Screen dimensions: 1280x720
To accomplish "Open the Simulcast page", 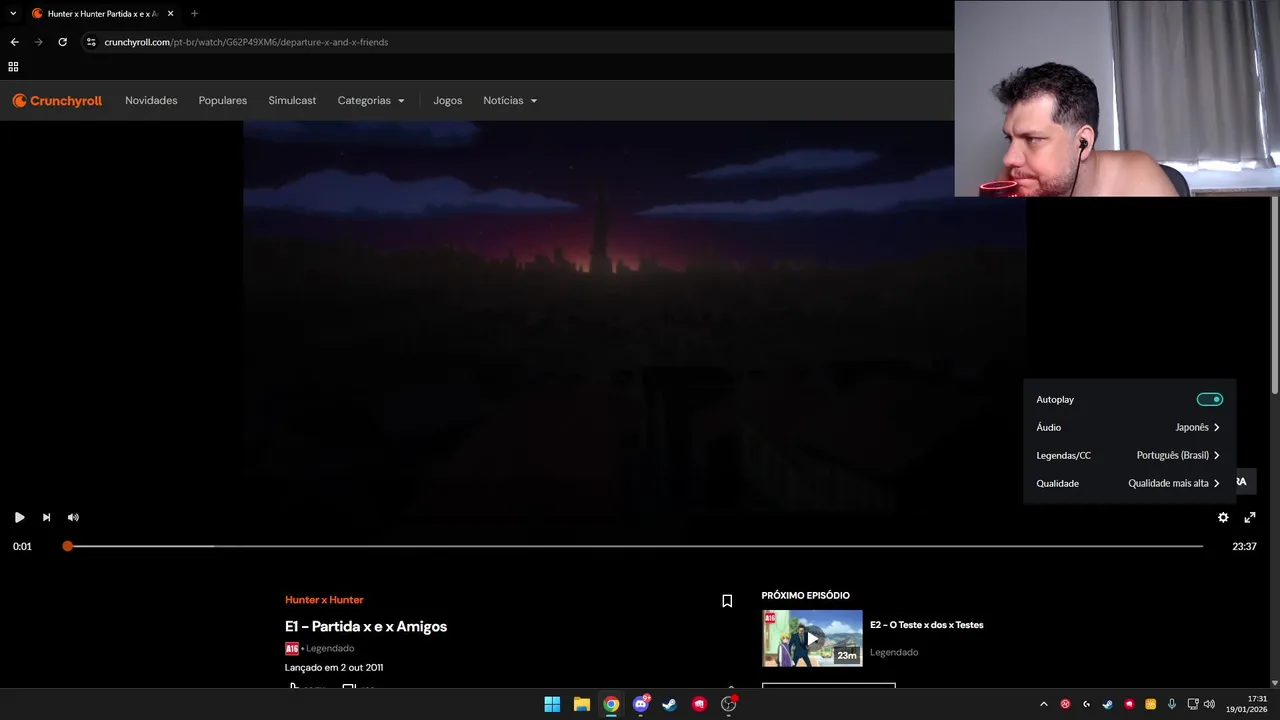I will (292, 101).
